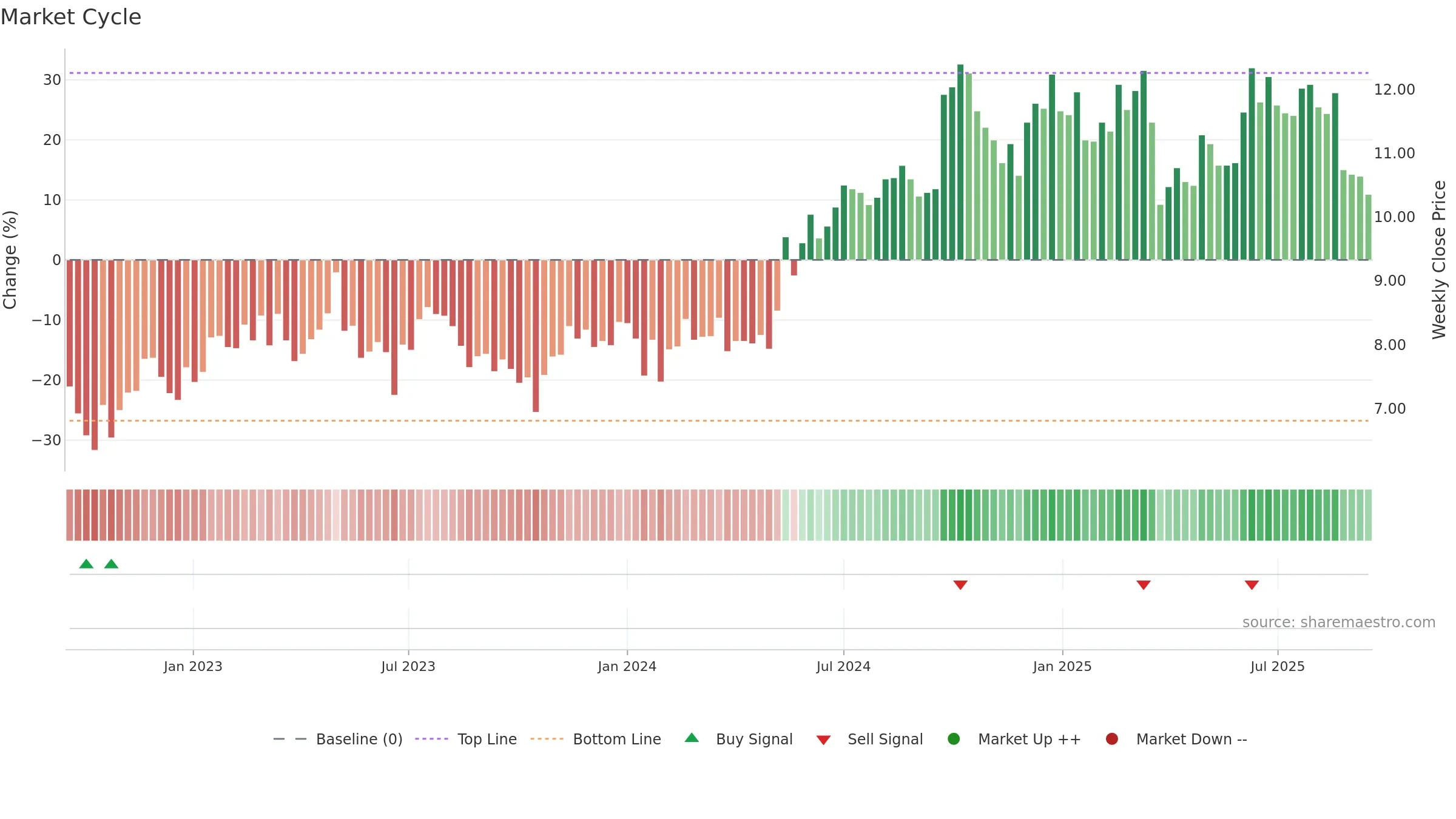Toggle the Buy Signal legend entry
This screenshot has width=1456, height=819.
tap(738, 739)
